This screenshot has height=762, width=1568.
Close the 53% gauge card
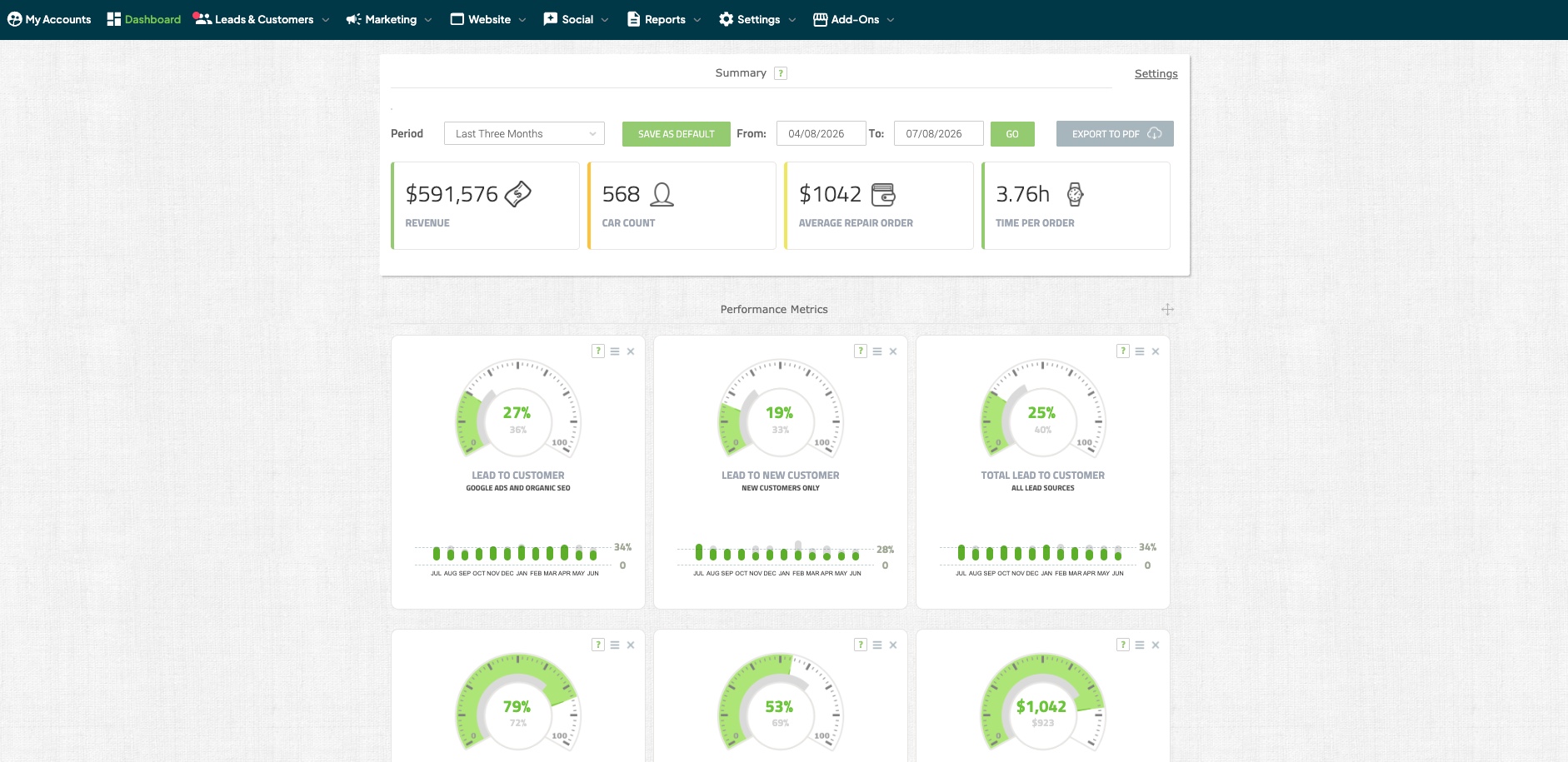pos(893,645)
